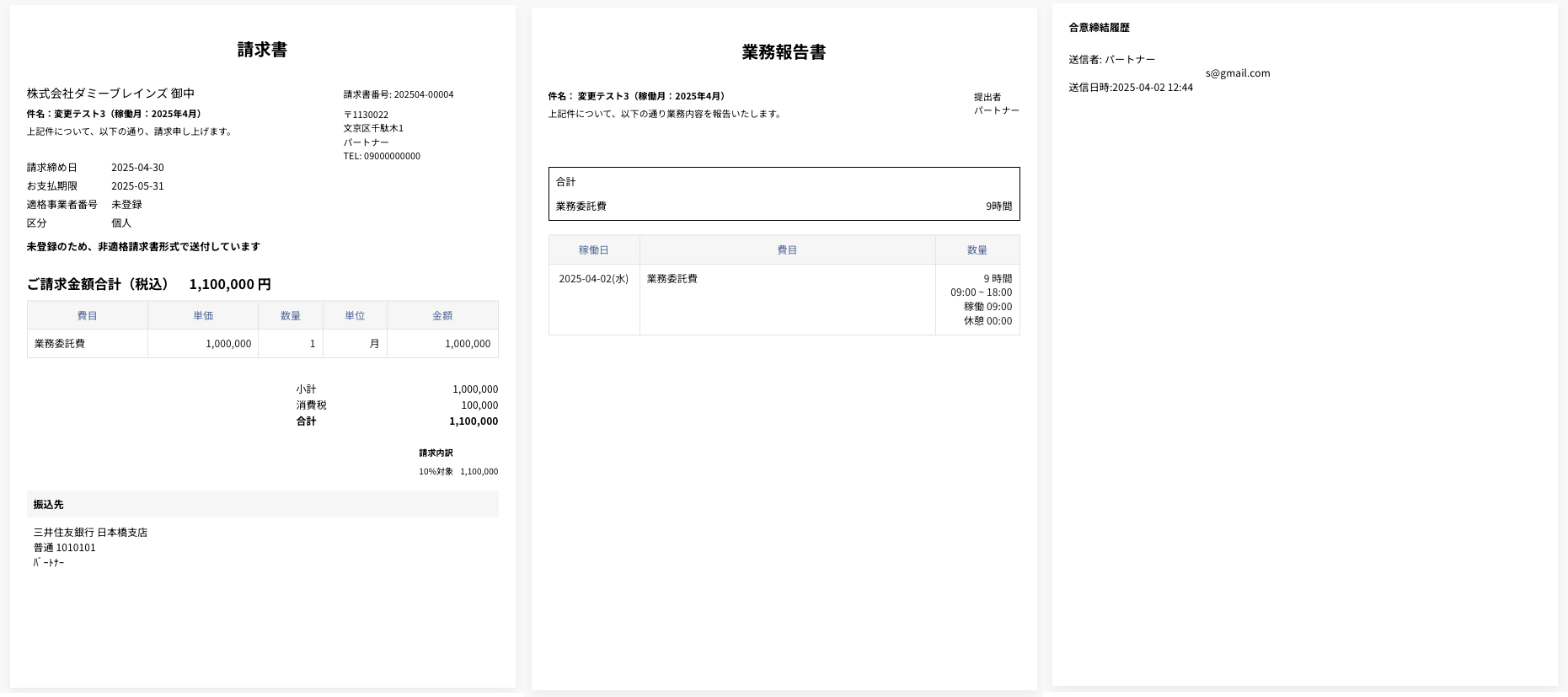Image resolution: width=1568 pixels, height=697 pixels.
Task: Click the 金額 column header
Action: point(442,315)
